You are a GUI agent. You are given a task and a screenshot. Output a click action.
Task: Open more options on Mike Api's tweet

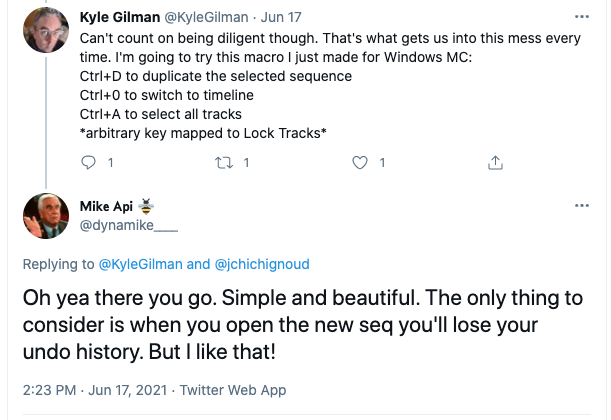click(x=582, y=205)
